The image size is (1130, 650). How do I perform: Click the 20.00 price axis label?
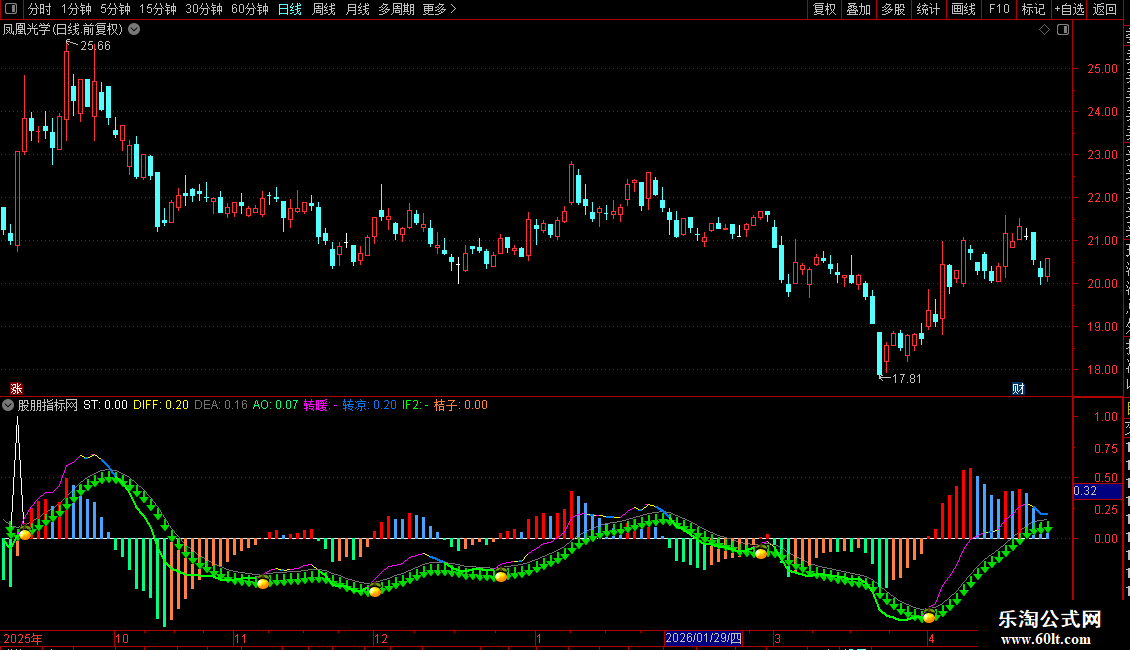tap(1103, 284)
